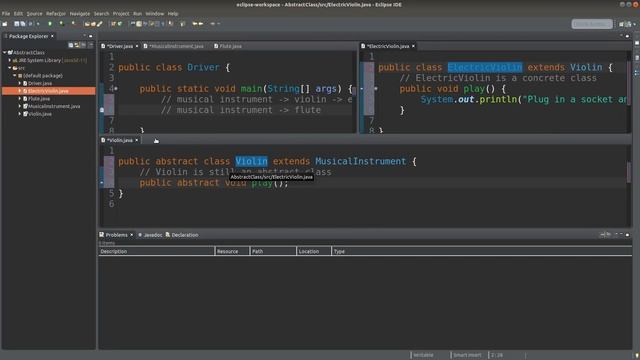640x360 pixels.
Task: Expand the JRE System Library node
Action: [10, 60]
